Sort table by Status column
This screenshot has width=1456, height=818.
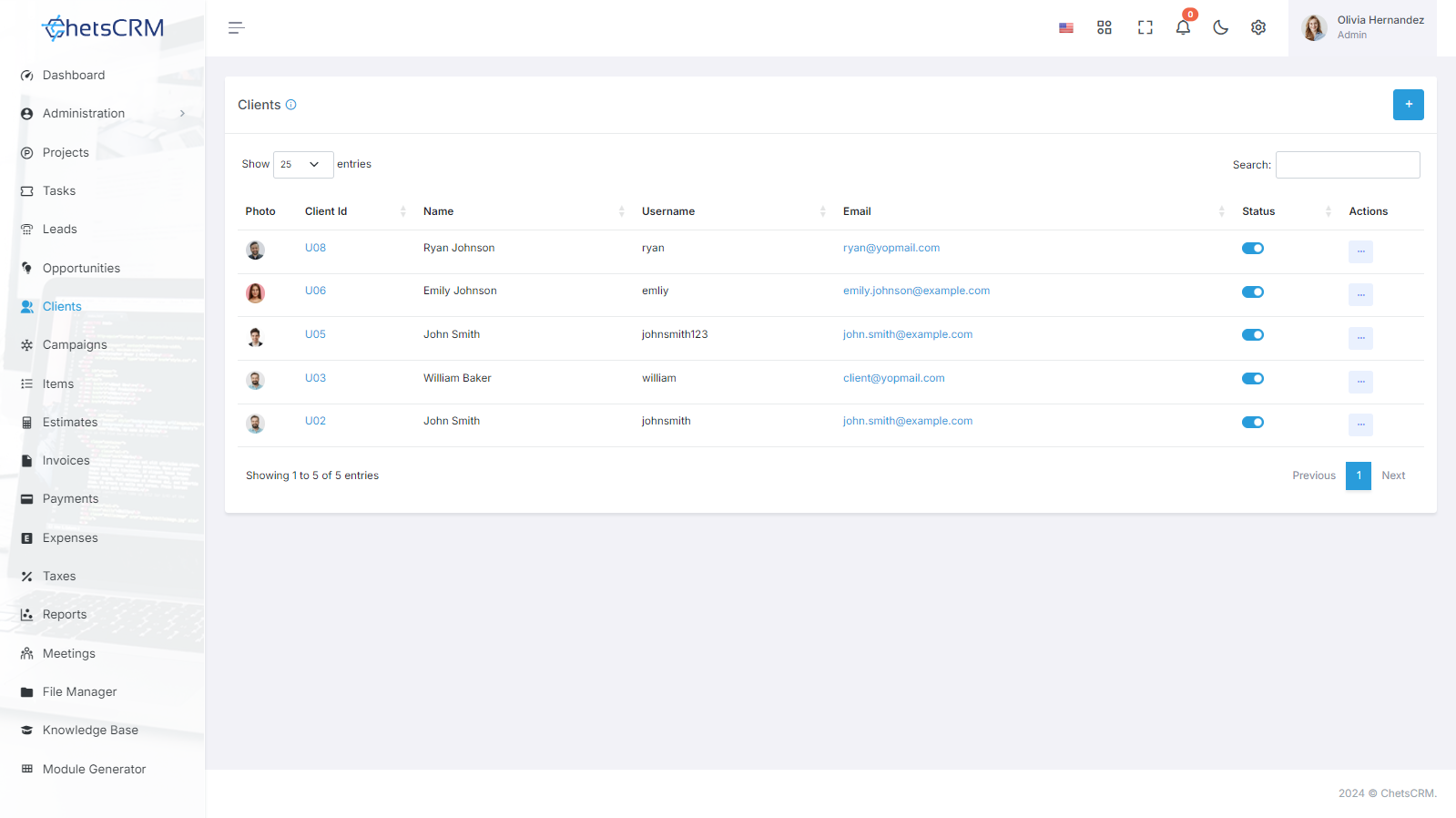pyautogui.click(x=1288, y=211)
